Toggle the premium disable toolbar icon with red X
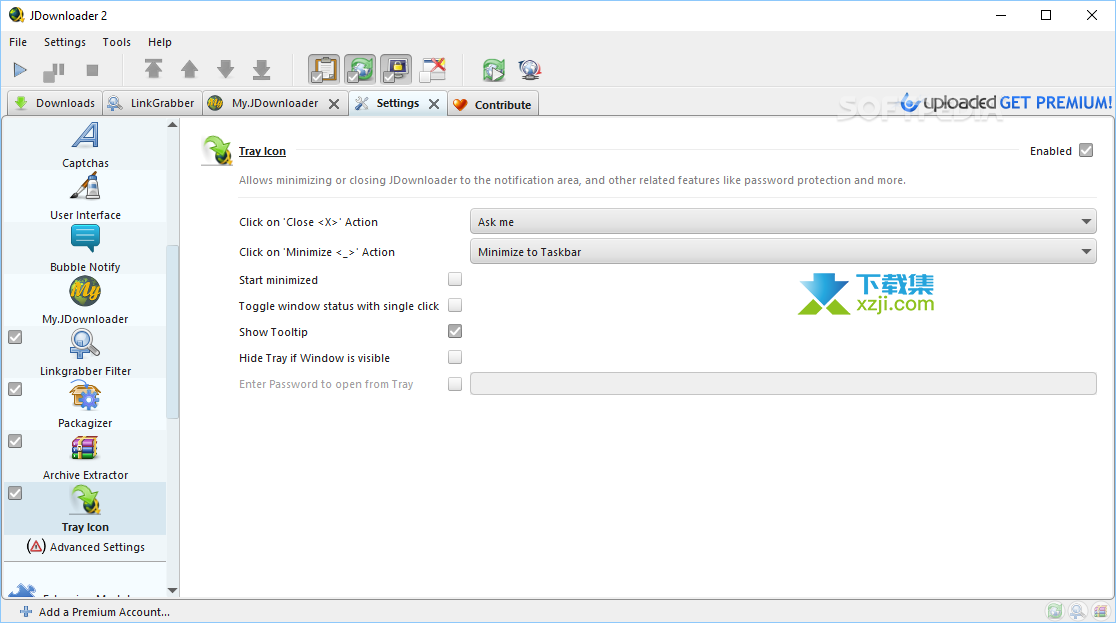The width and height of the screenshot is (1116, 623). pos(432,69)
